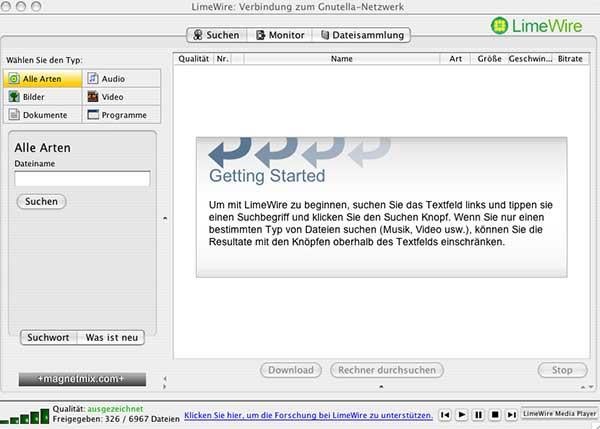Click the LimeWire research support link
The width and height of the screenshot is (600, 429).
308,415
